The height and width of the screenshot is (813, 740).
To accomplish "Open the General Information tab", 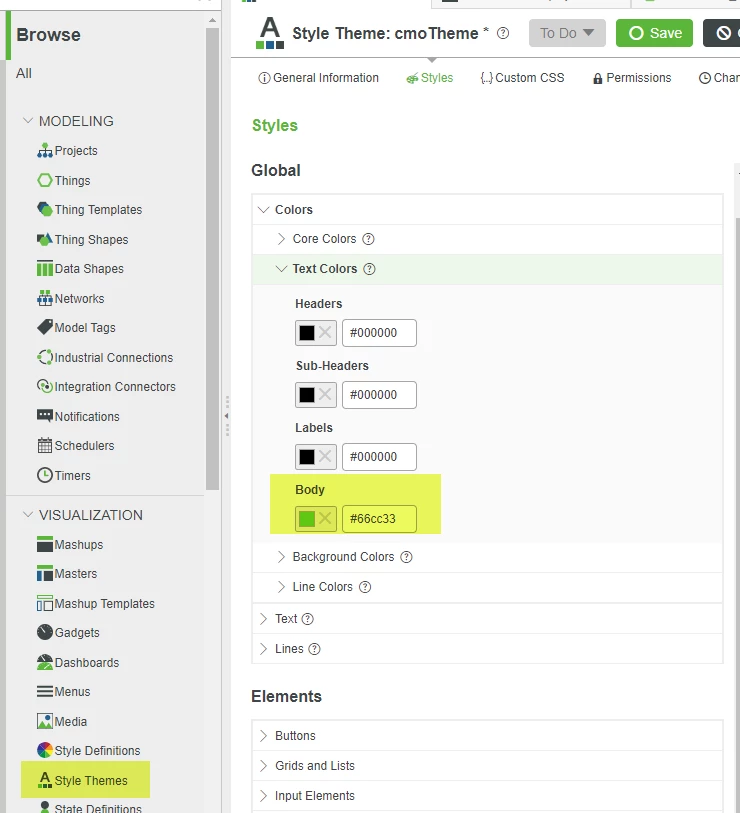I will 318,78.
